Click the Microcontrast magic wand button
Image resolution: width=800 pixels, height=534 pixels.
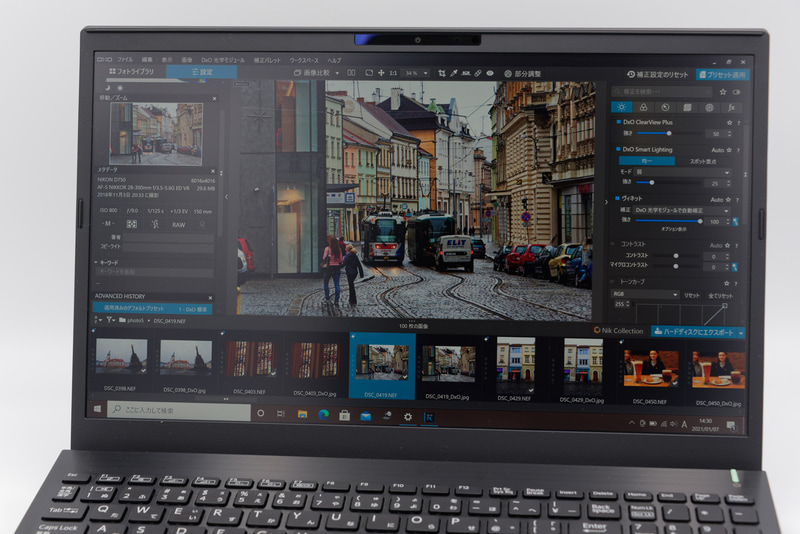pyautogui.click(x=735, y=266)
